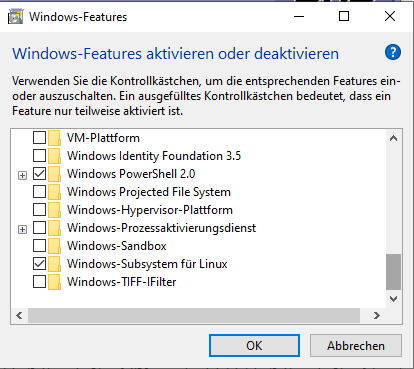Select the Windows-TIFF-IFilter list entry
The height and width of the screenshot is (369, 414).
(122, 282)
